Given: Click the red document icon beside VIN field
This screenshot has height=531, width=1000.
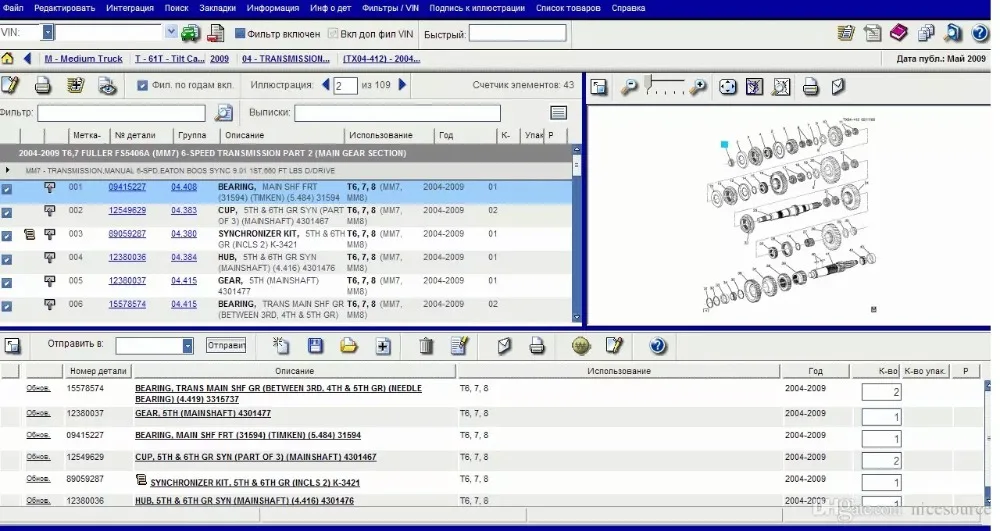Looking at the screenshot, I should point(216,33).
